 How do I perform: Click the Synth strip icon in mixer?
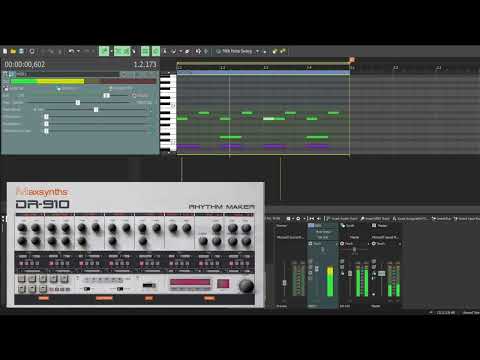click(x=343, y=226)
